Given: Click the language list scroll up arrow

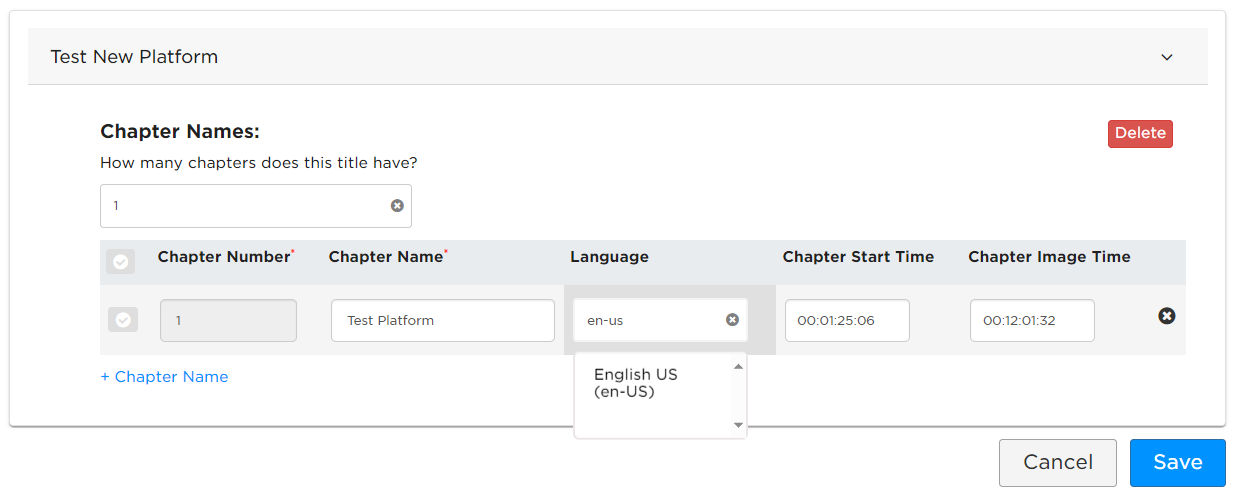Looking at the screenshot, I should coord(739,366).
